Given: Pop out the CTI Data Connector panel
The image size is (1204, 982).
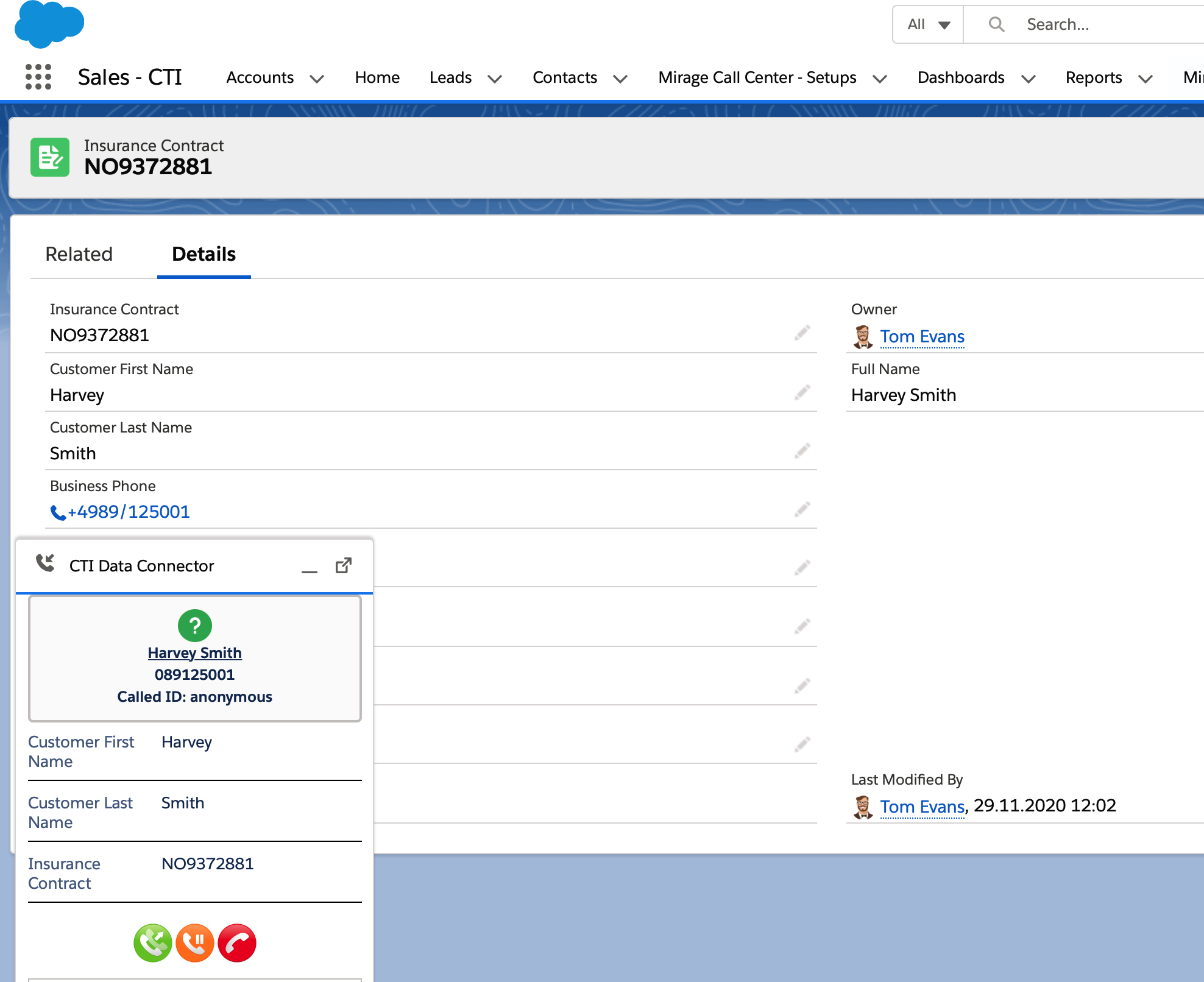Looking at the screenshot, I should tap(344, 565).
